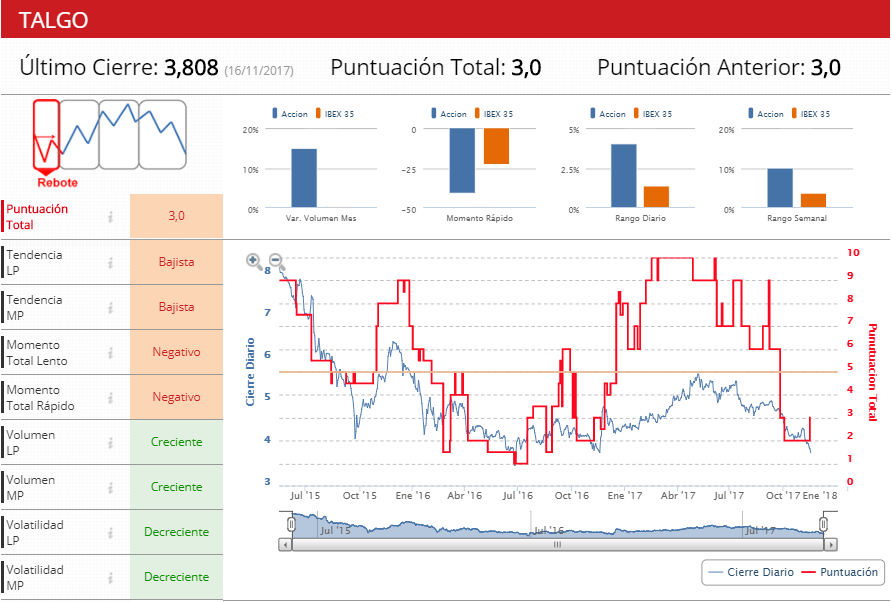The width and height of the screenshot is (892, 602).
Task: Click the date (16/11/2017)
Action: tap(259, 71)
